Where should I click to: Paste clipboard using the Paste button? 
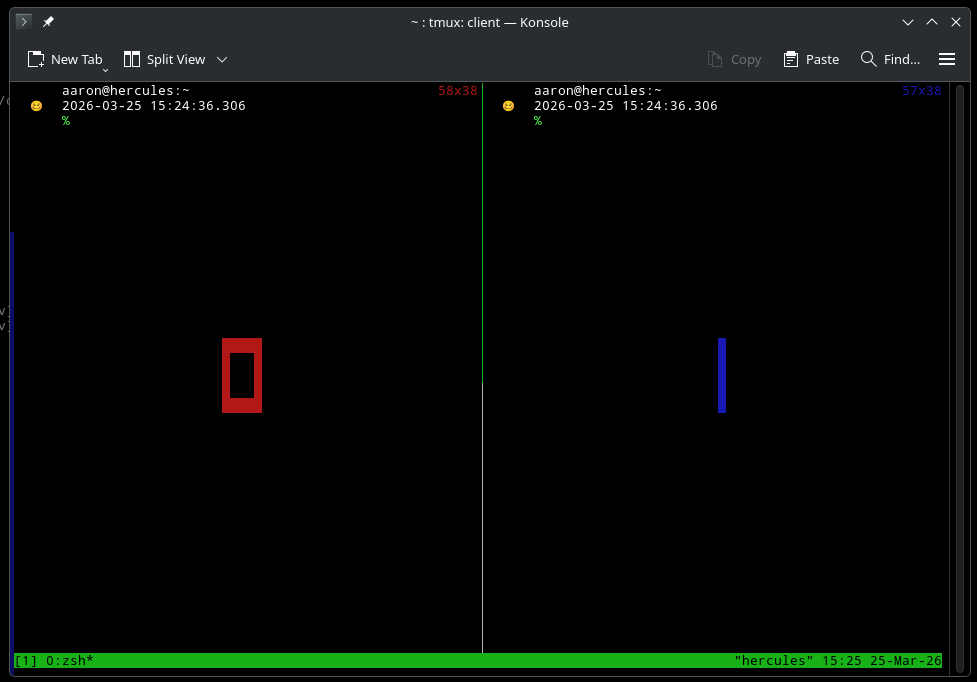pos(811,60)
